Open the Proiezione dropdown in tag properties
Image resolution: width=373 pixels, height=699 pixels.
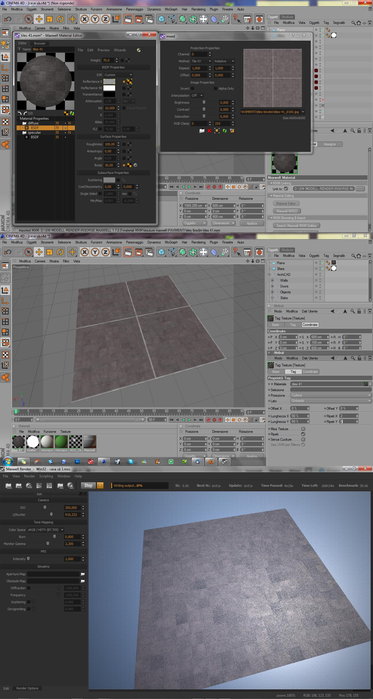(x=331, y=395)
